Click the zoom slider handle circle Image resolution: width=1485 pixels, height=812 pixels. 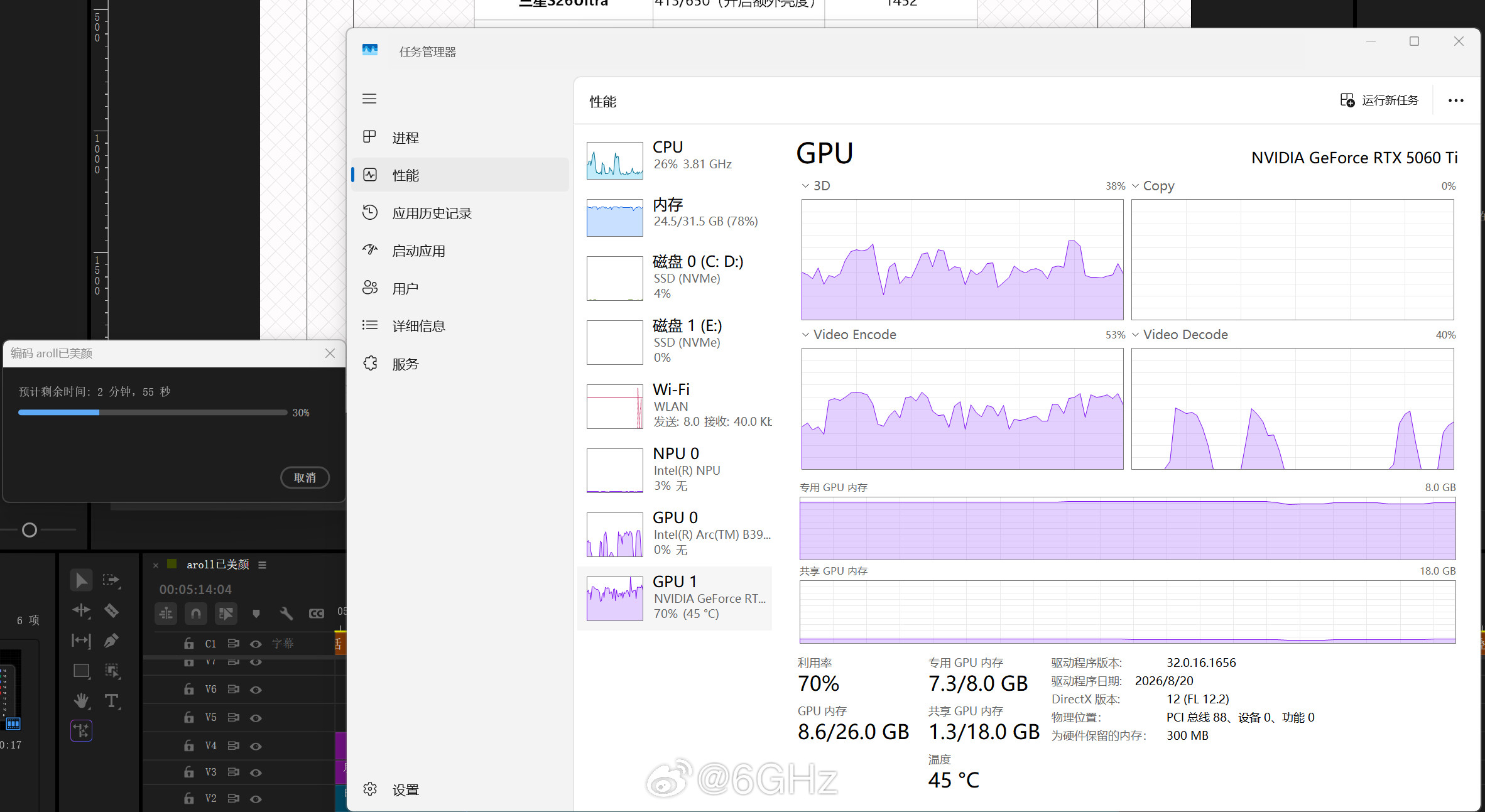pyautogui.click(x=30, y=530)
